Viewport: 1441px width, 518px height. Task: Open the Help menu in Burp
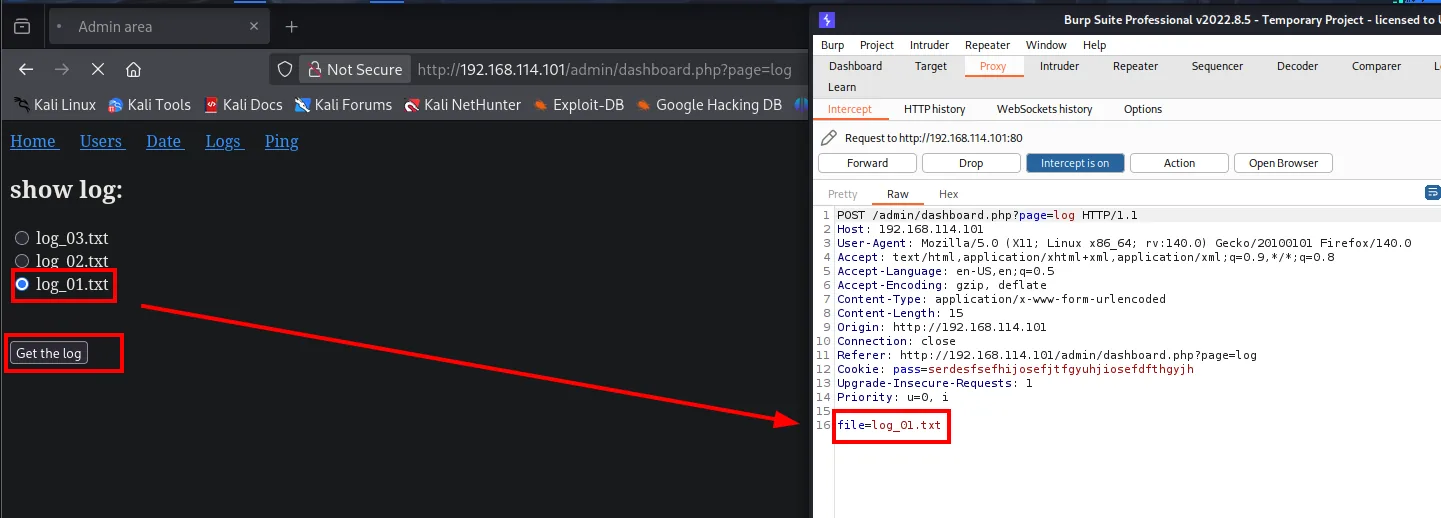1094,45
